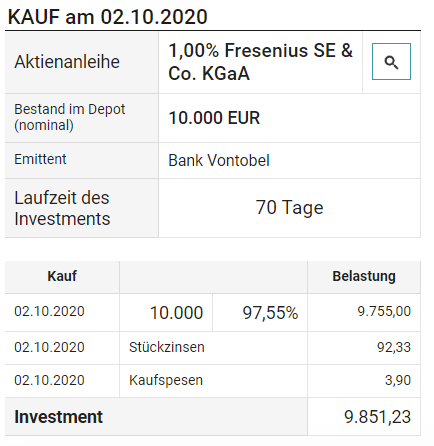434x446 pixels.
Task: Select the KAUF am 02.10.2020 heading
Action: (x=107, y=17)
